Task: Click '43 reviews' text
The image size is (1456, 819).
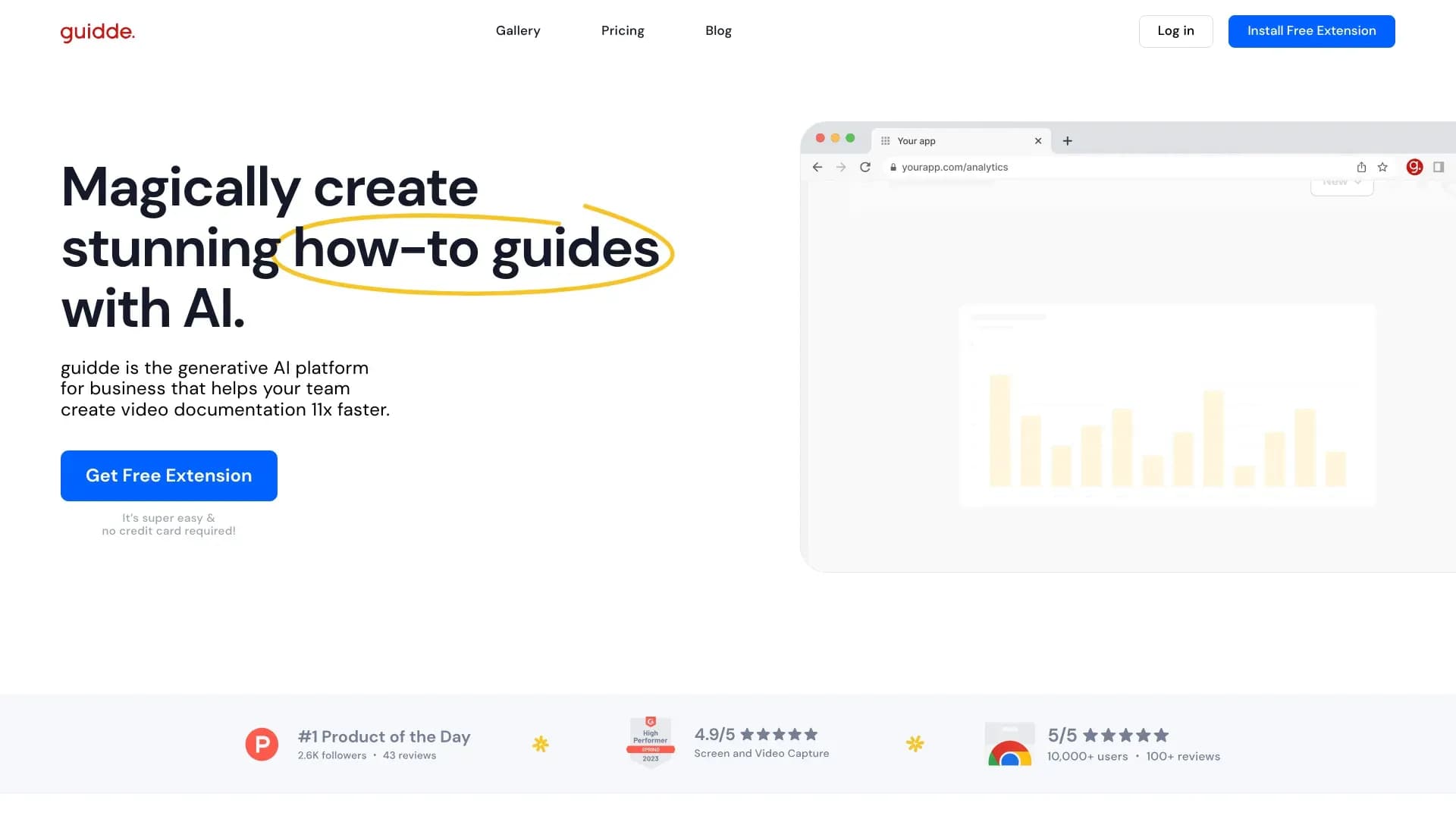Action: click(x=409, y=756)
